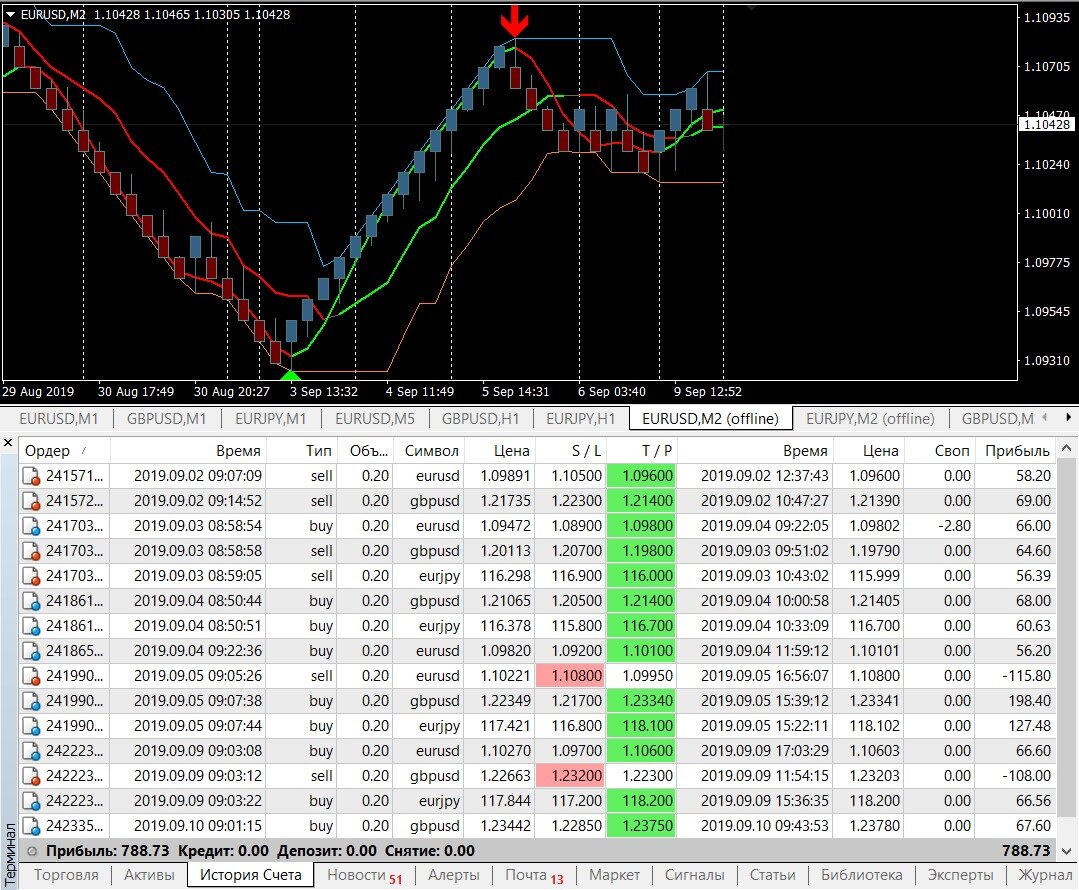1079x890 pixels.
Task: Click the chart symbol dropdown triangle near EURUSD,M2
Action: (10, 14)
